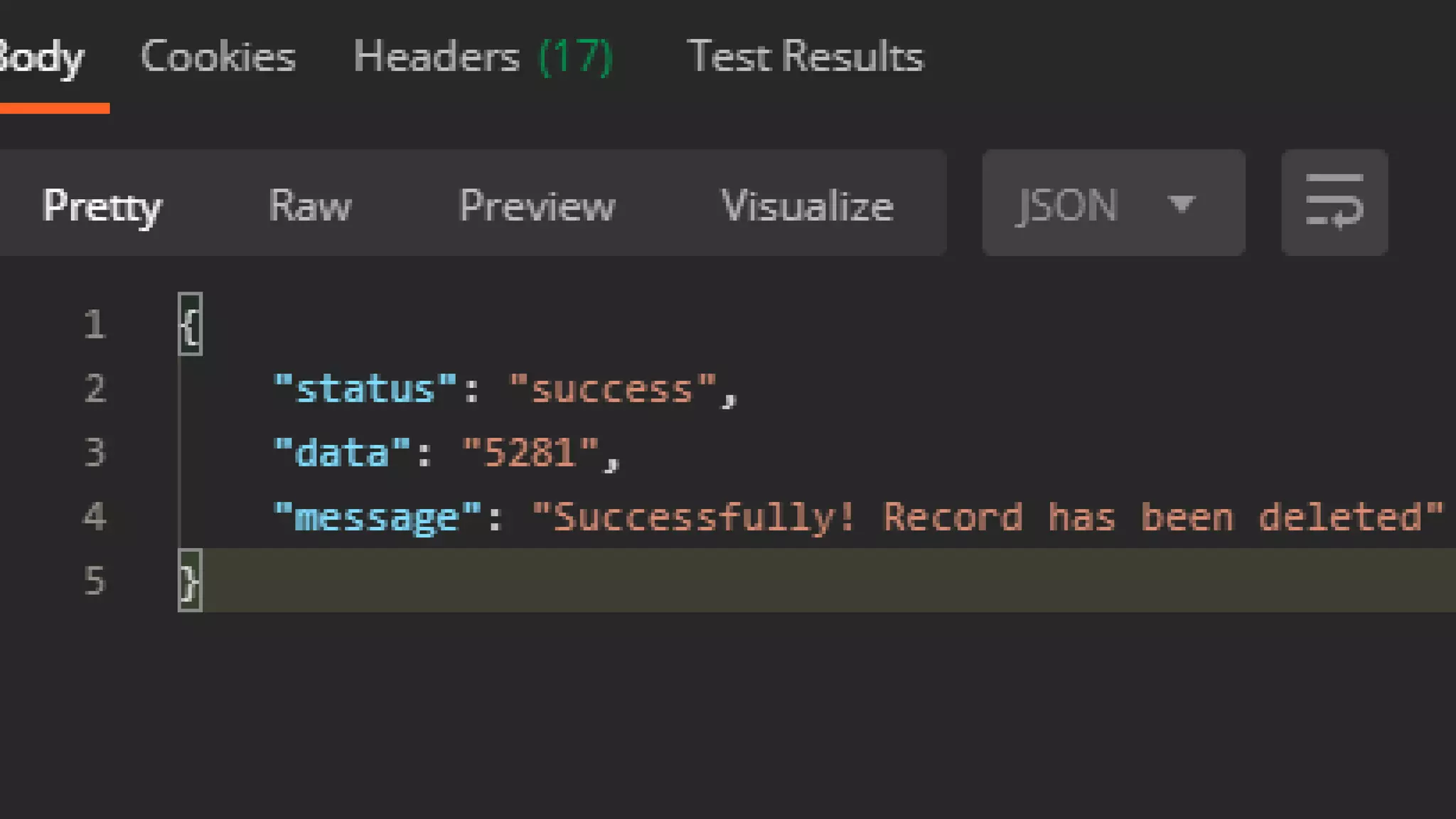Click the "message" key on line 4
1456x819 pixels.
(377, 518)
